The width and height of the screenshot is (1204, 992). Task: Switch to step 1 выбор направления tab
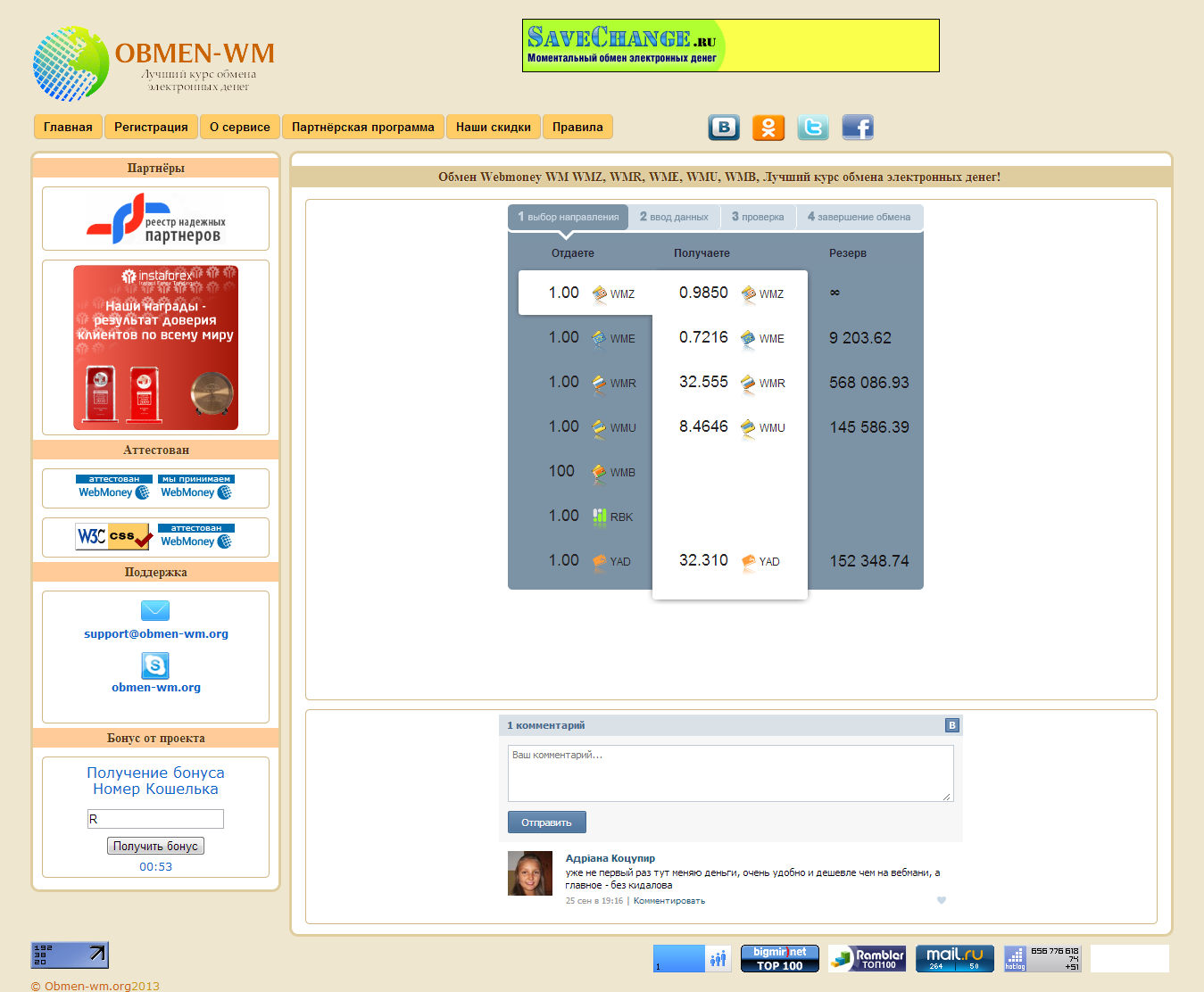(569, 217)
